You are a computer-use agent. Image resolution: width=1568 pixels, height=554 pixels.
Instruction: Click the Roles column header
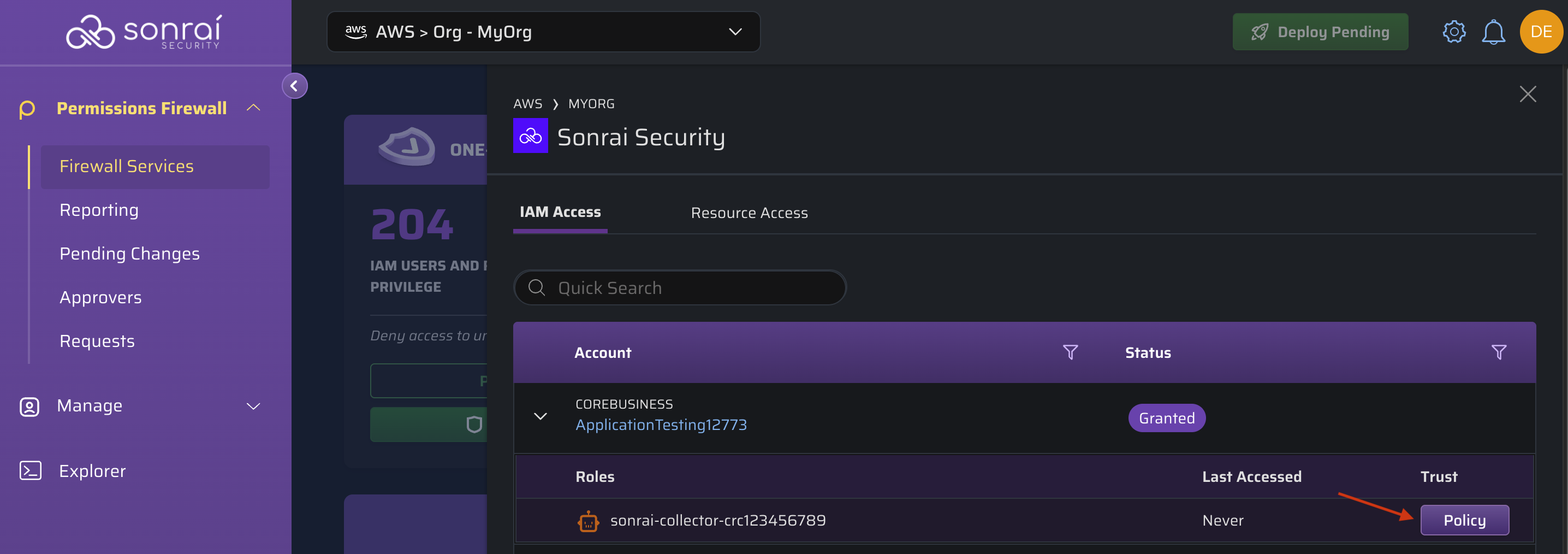pyautogui.click(x=595, y=476)
